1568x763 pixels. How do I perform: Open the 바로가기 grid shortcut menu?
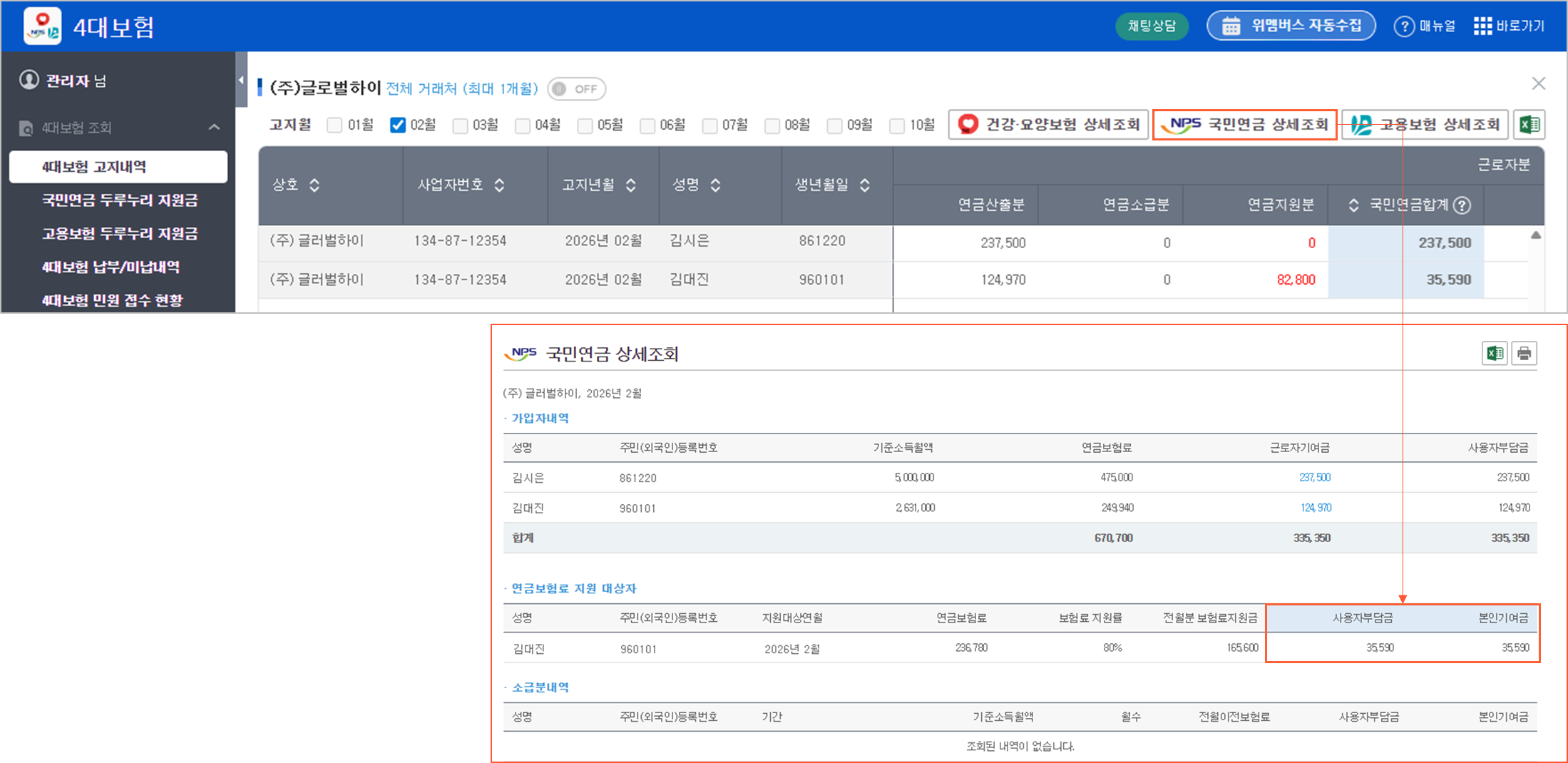pyautogui.click(x=1482, y=26)
